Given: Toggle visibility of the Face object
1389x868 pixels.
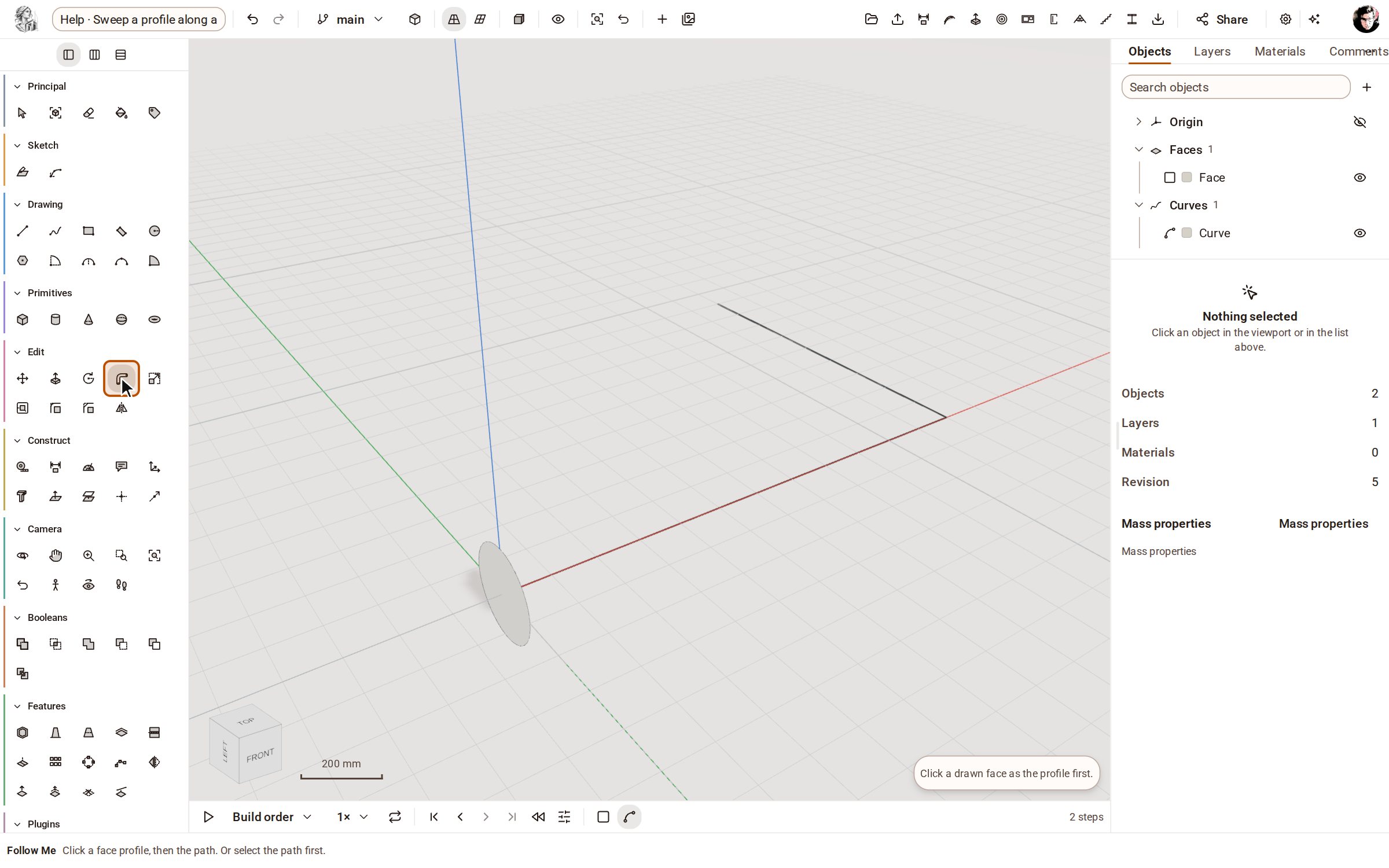Looking at the screenshot, I should (x=1360, y=178).
